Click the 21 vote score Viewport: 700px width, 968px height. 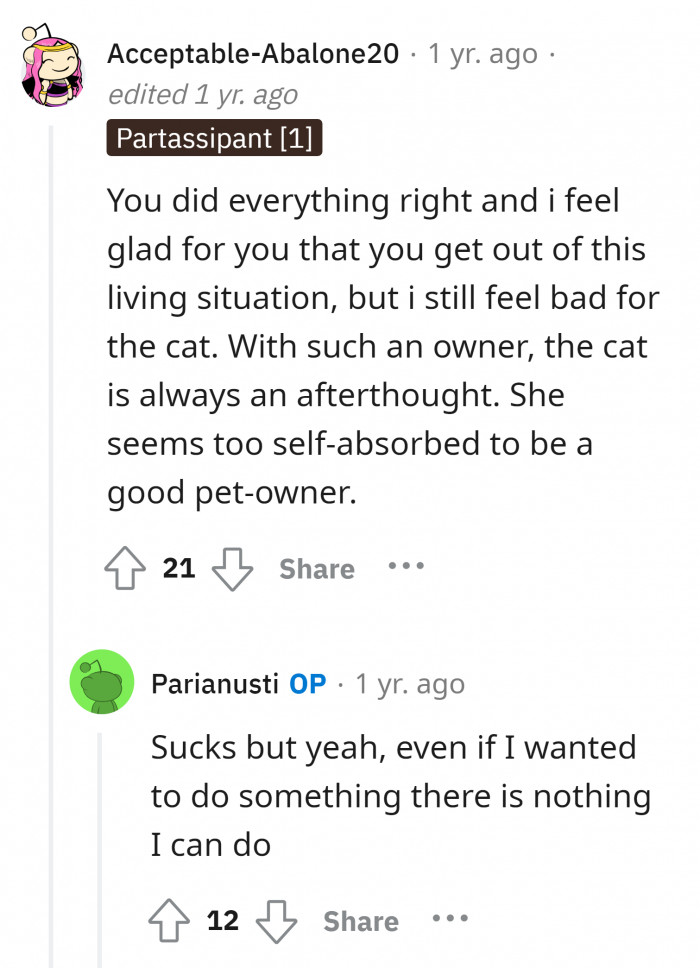click(x=179, y=569)
